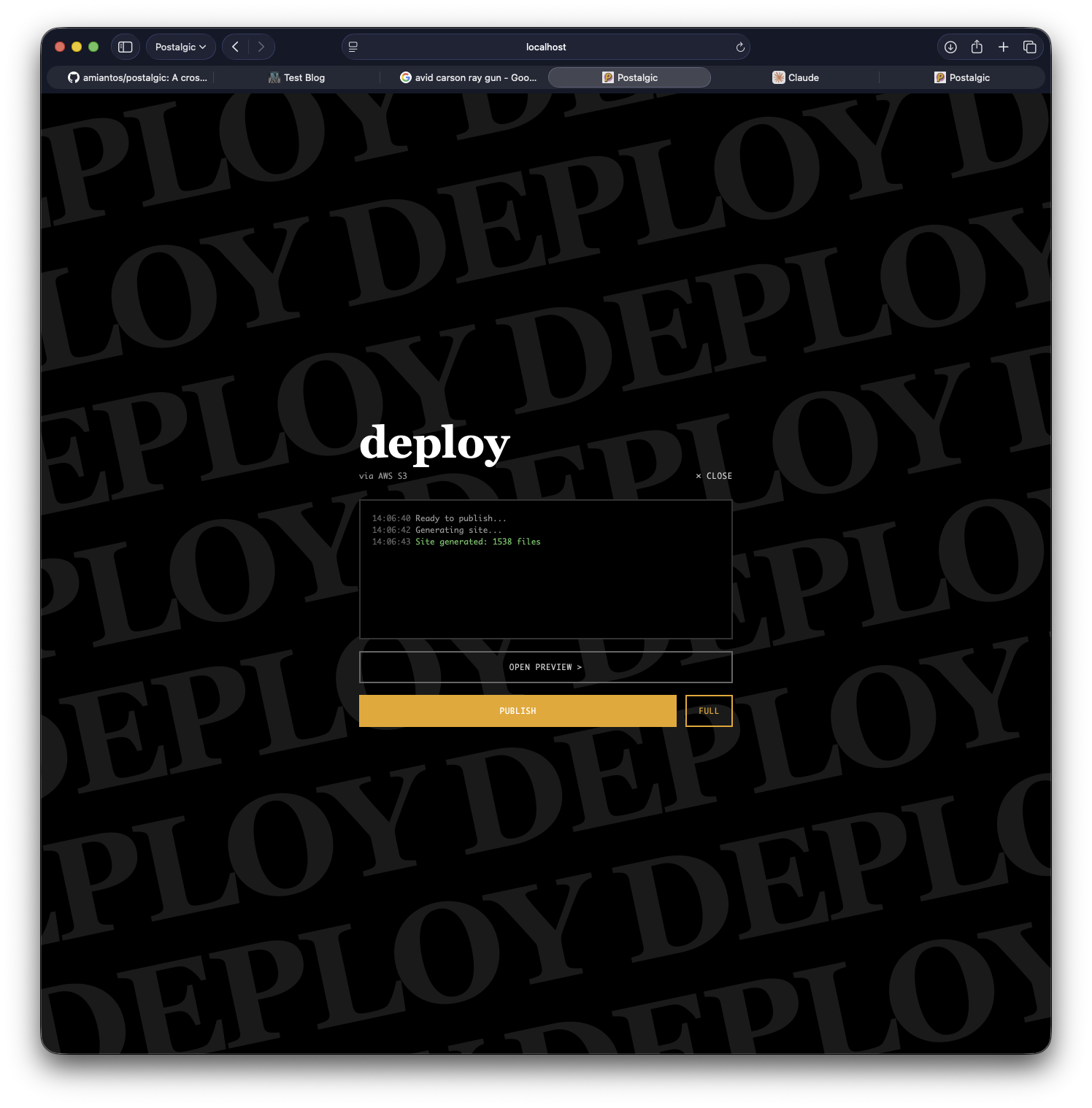Click the Open Preview button
Screen dimensions: 1092x1108
pyautogui.click(x=545, y=667)
